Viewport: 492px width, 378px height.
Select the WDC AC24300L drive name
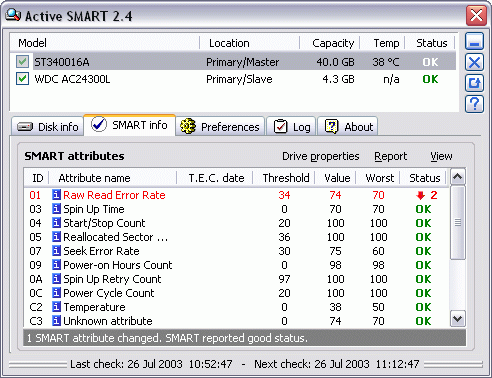pyautogui.click(x=72, y=79)
